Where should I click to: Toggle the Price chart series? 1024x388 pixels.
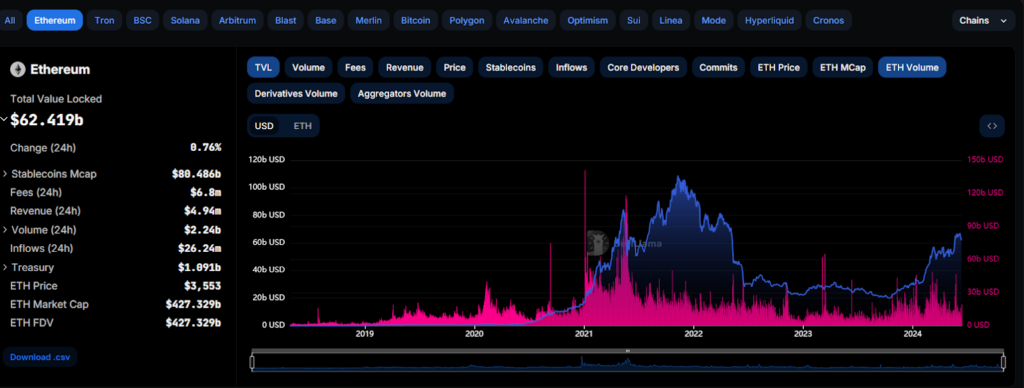click(455, 67)
